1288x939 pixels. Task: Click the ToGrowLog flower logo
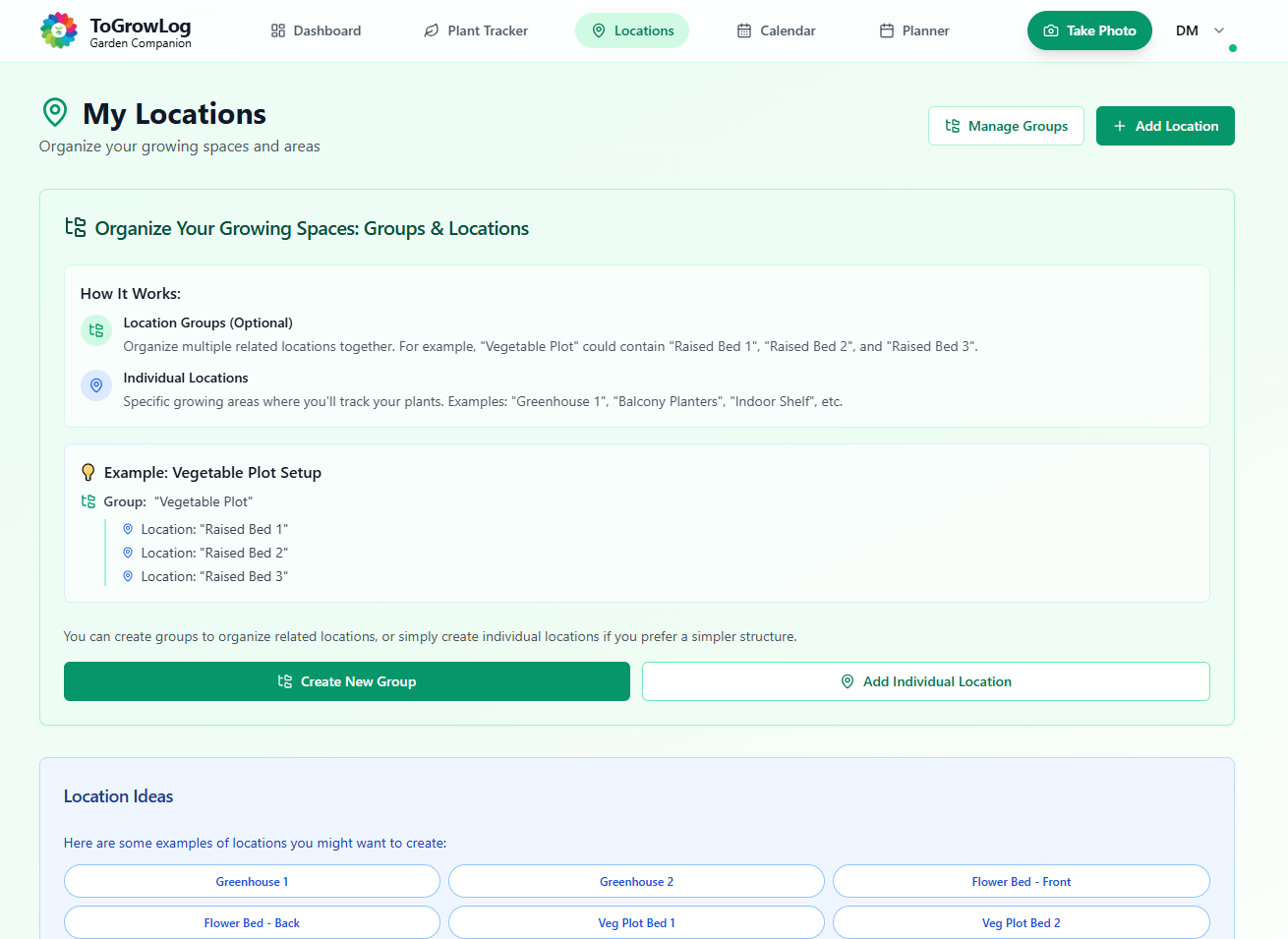click(59, 30)
